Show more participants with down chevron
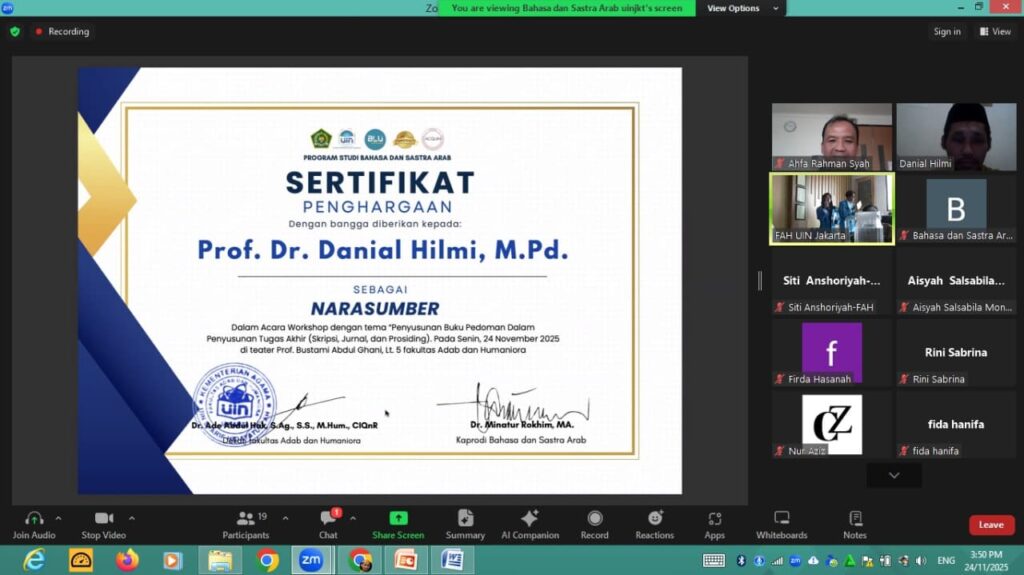 coord(894,476)
